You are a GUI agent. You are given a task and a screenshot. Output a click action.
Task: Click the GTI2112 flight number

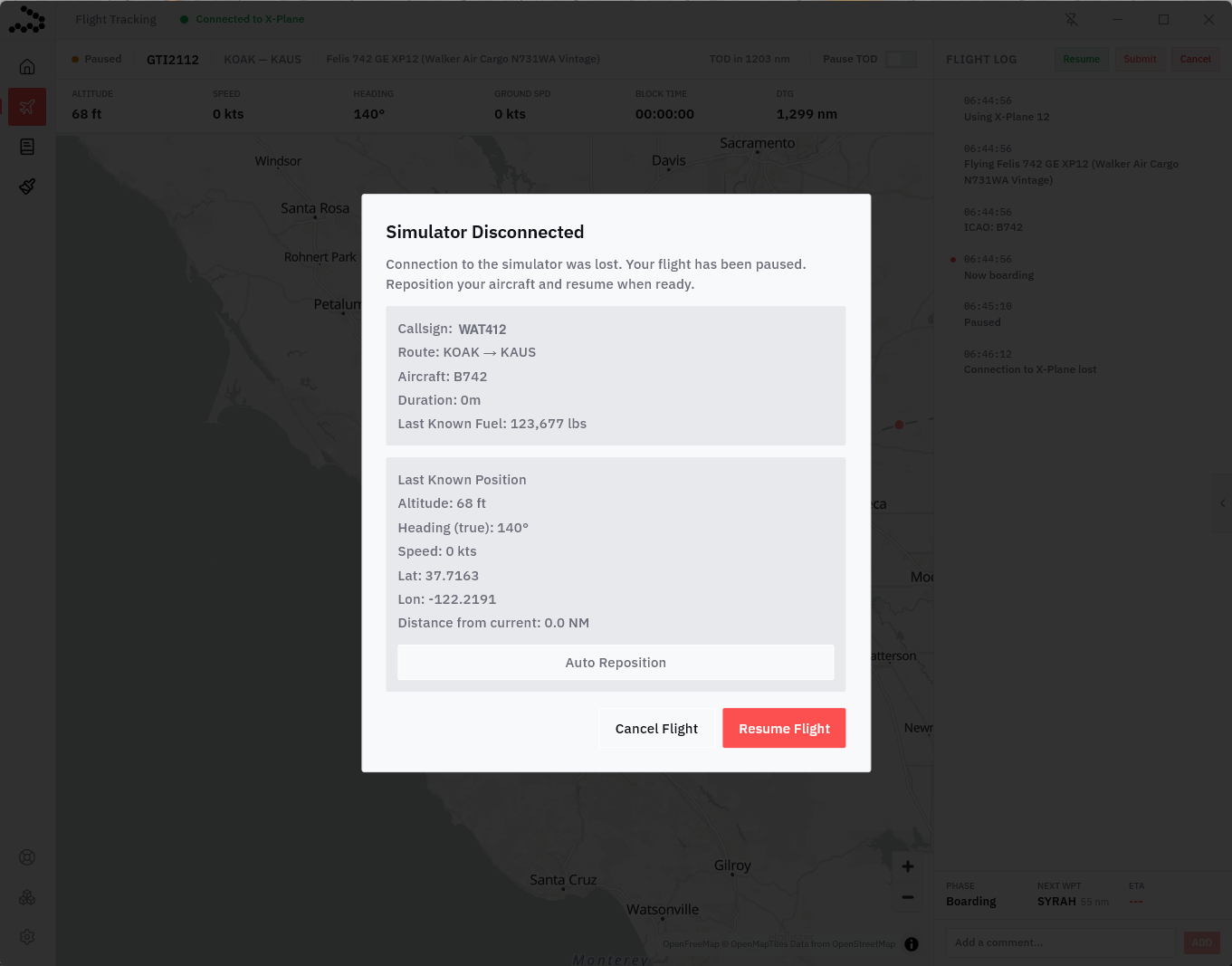click(173, 60)
